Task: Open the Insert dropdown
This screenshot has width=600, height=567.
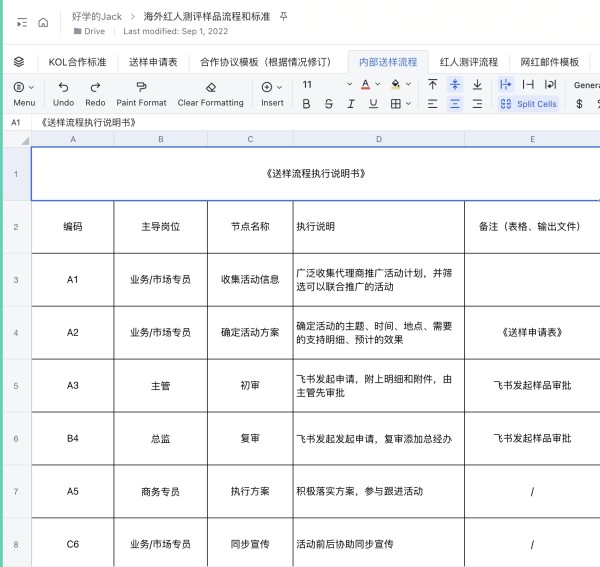Action: [272, 94]
